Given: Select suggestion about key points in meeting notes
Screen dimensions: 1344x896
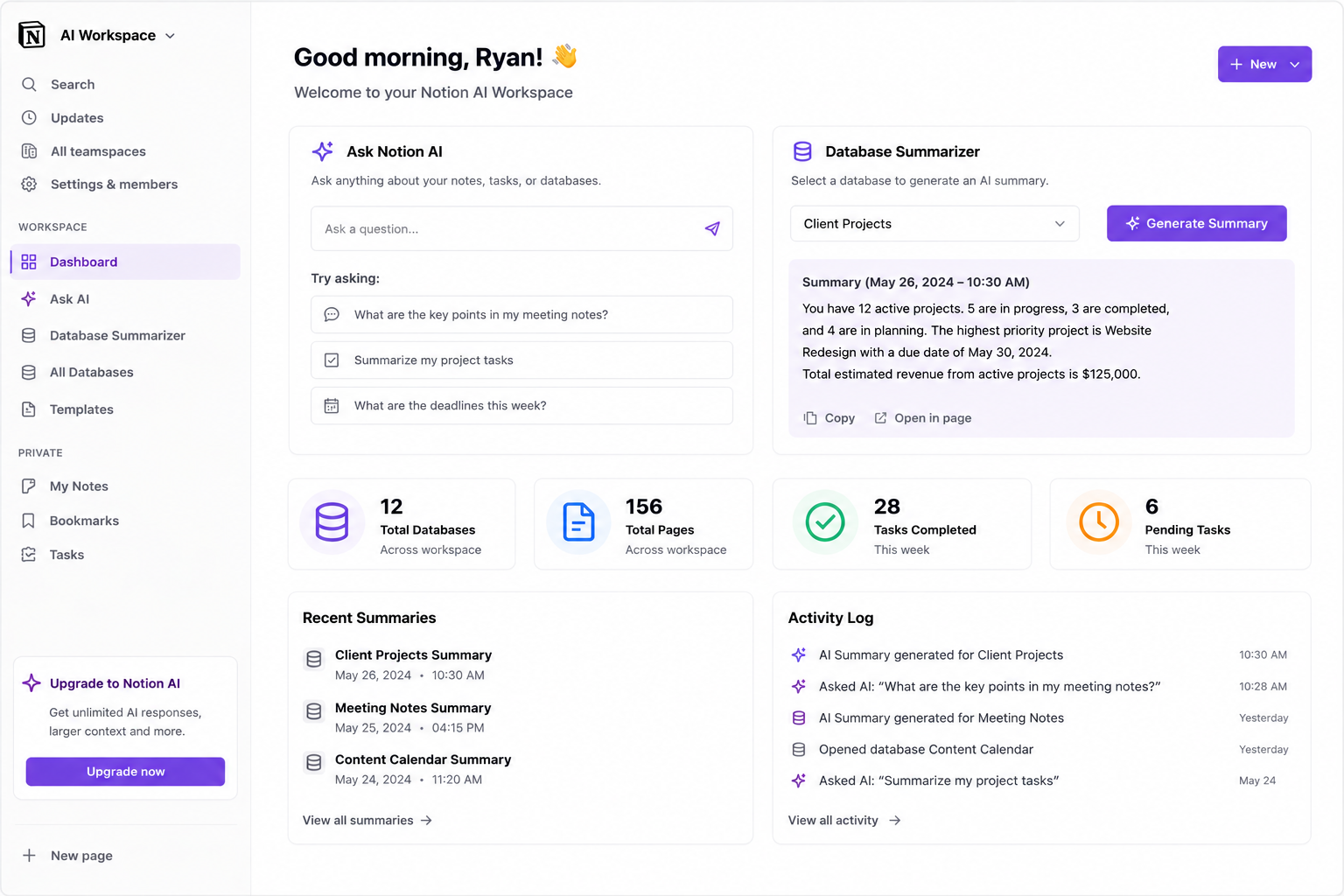Looking at the screenshot, I should 521,314.
